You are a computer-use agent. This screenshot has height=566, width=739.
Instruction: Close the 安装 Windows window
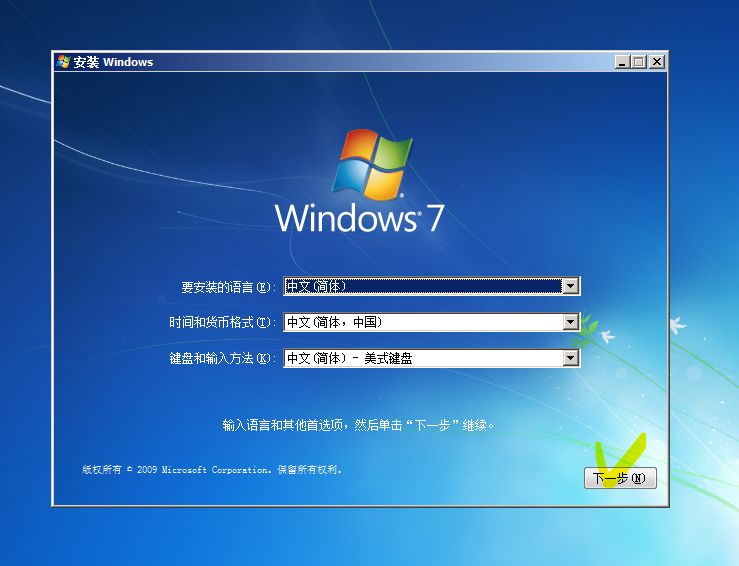[657, 62]
